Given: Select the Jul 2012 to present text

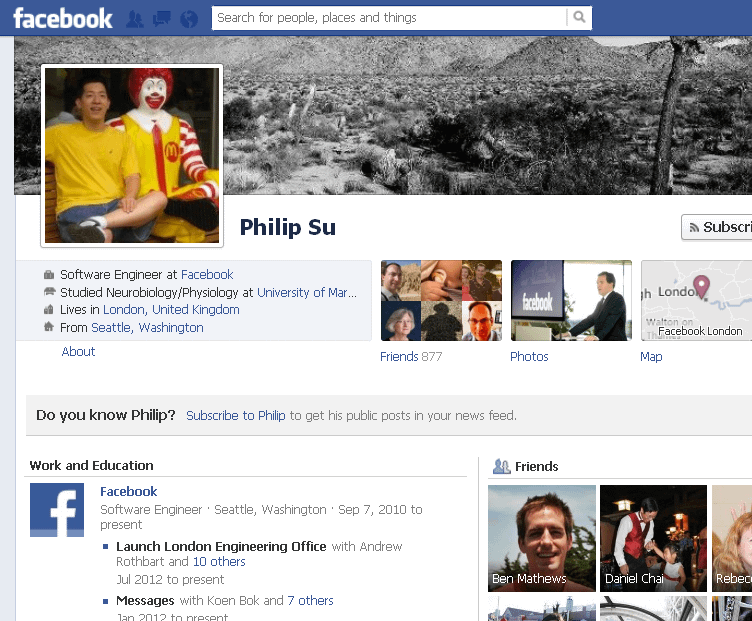Looking at the screenshot, I should [170, 580].
